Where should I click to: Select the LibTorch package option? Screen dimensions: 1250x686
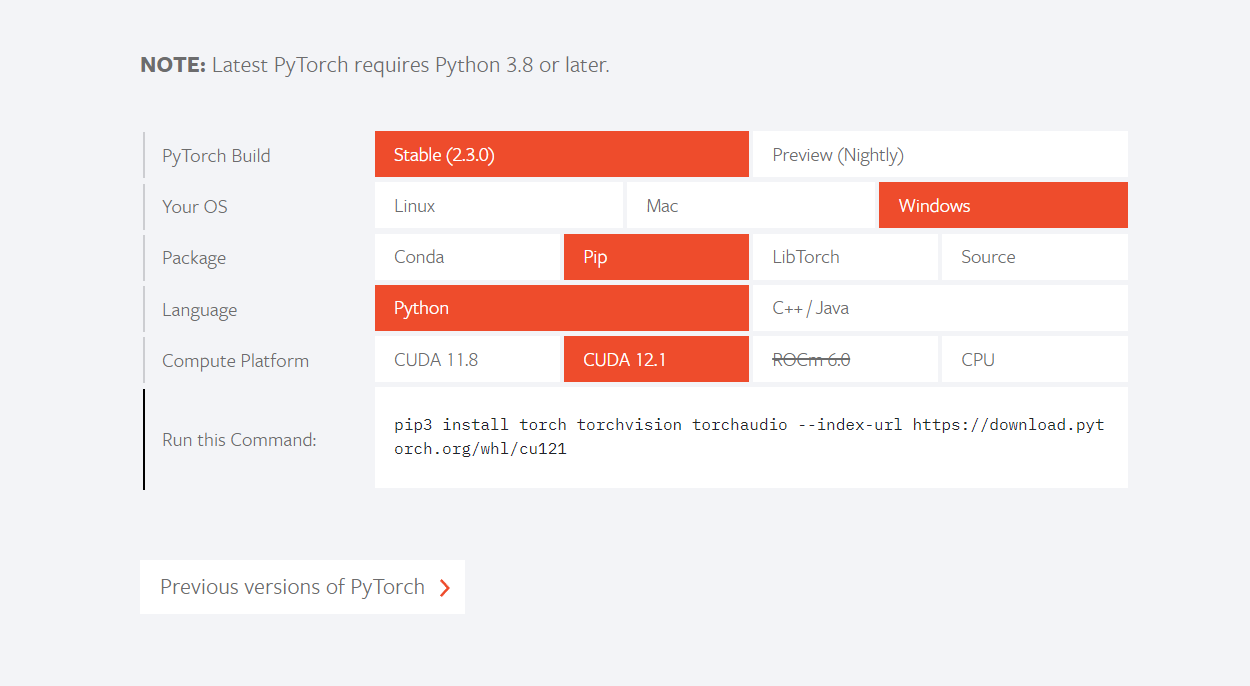point(845,257)
